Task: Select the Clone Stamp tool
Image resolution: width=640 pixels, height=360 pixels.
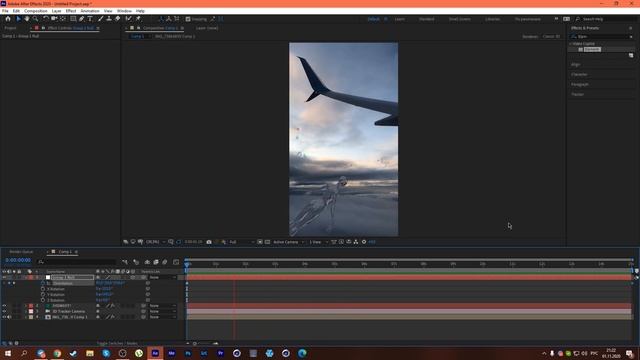Action: pos(109,19)
